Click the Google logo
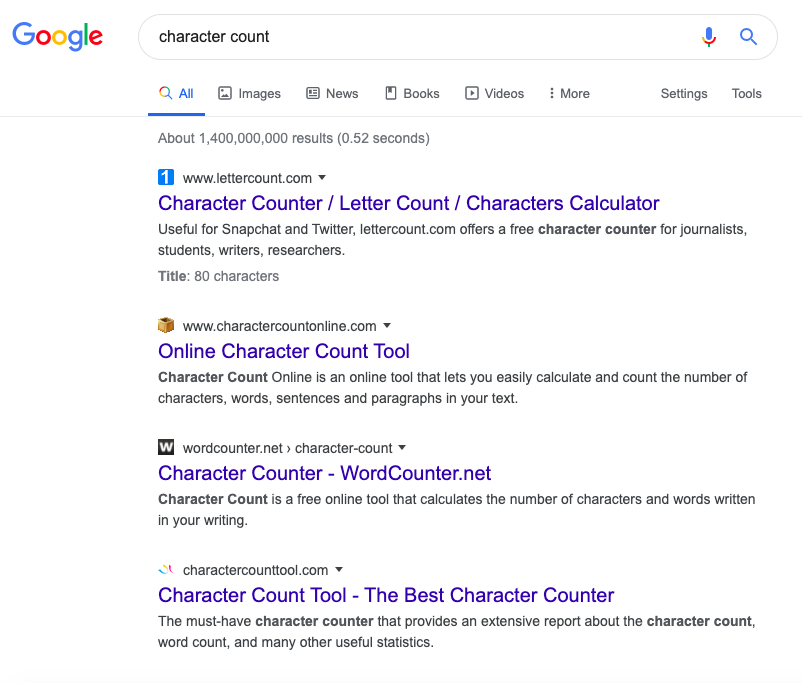Image resolution: width=802 pixels, height=683 pixels. click(x=58, y=36)
